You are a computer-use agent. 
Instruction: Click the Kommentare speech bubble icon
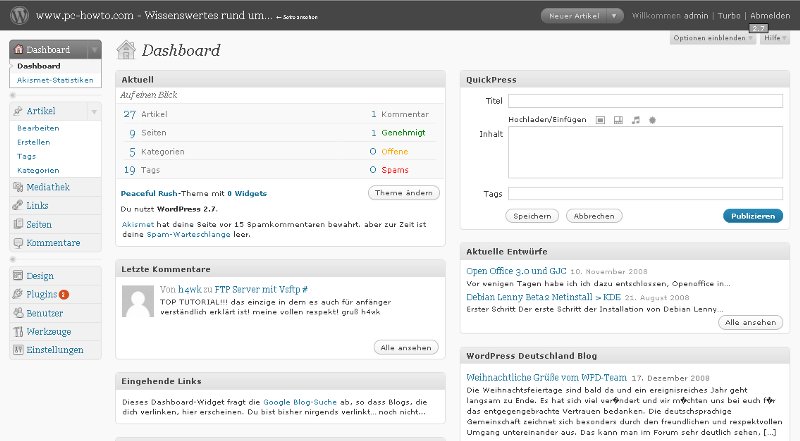point(18,243)
